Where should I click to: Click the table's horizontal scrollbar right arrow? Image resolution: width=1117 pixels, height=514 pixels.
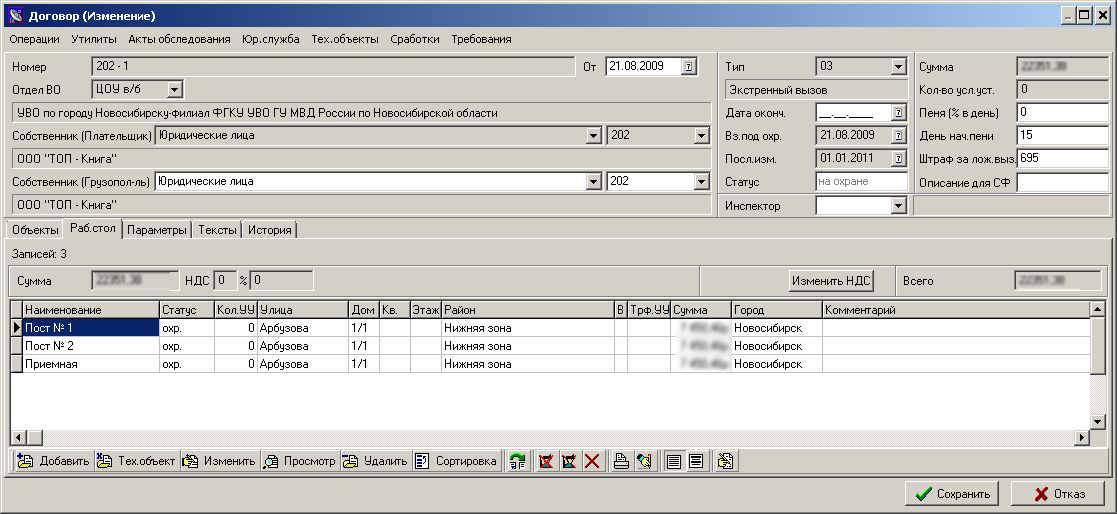point(1083,437)
